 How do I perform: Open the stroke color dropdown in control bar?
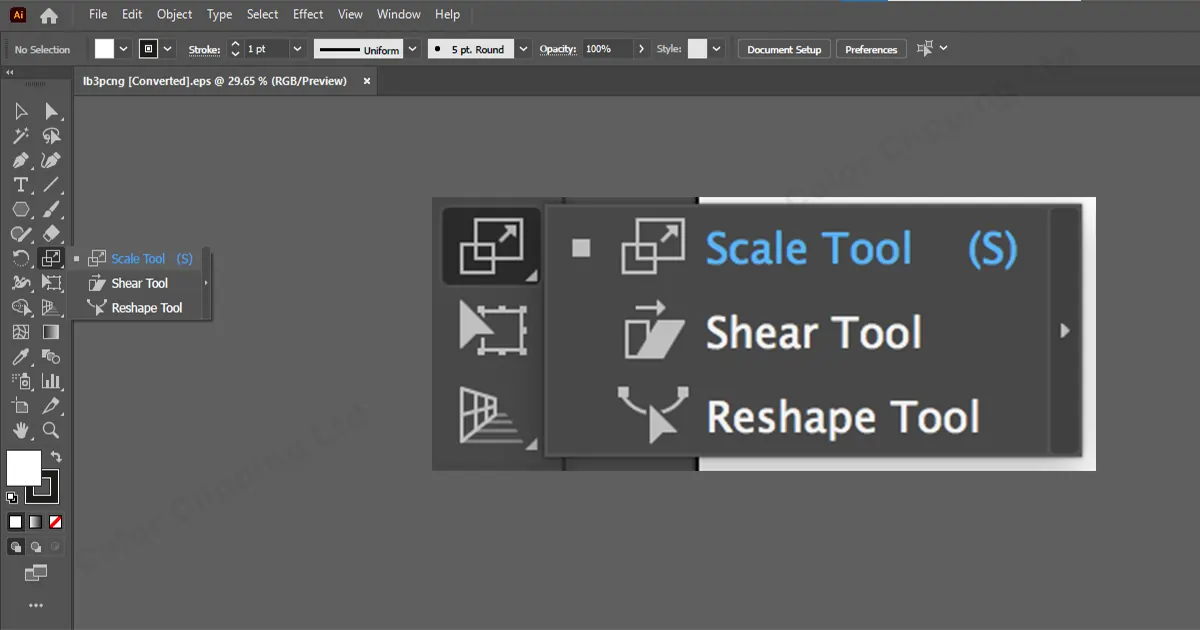(x=167, y=49)
